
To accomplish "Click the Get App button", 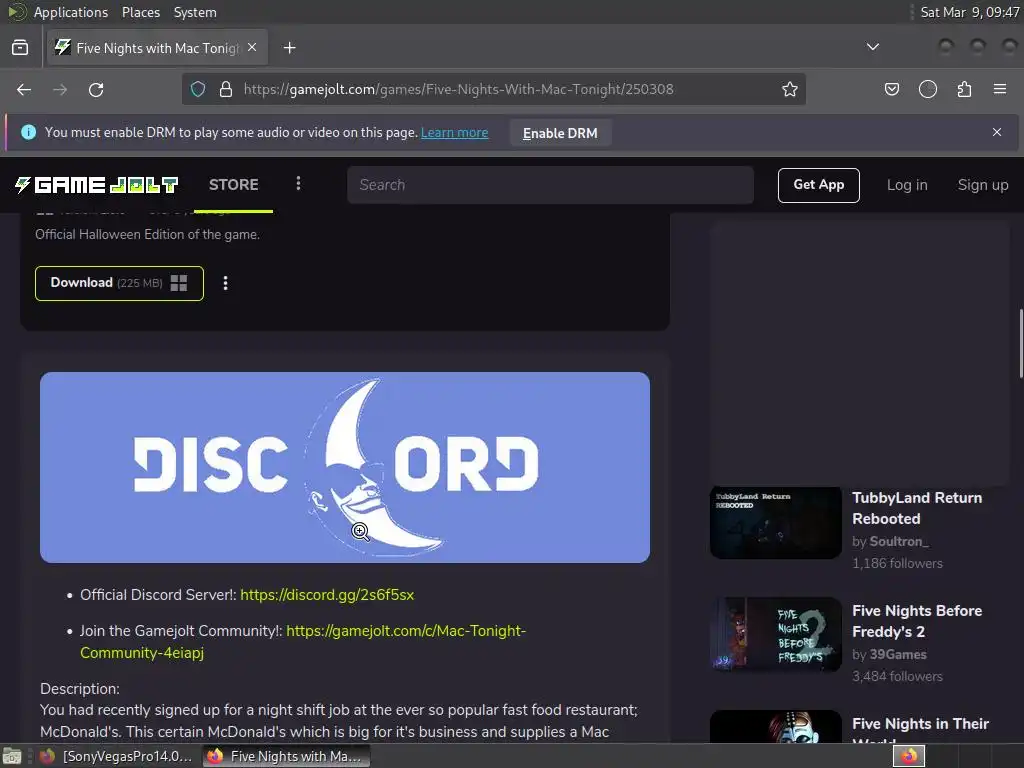I will (818, 185).
